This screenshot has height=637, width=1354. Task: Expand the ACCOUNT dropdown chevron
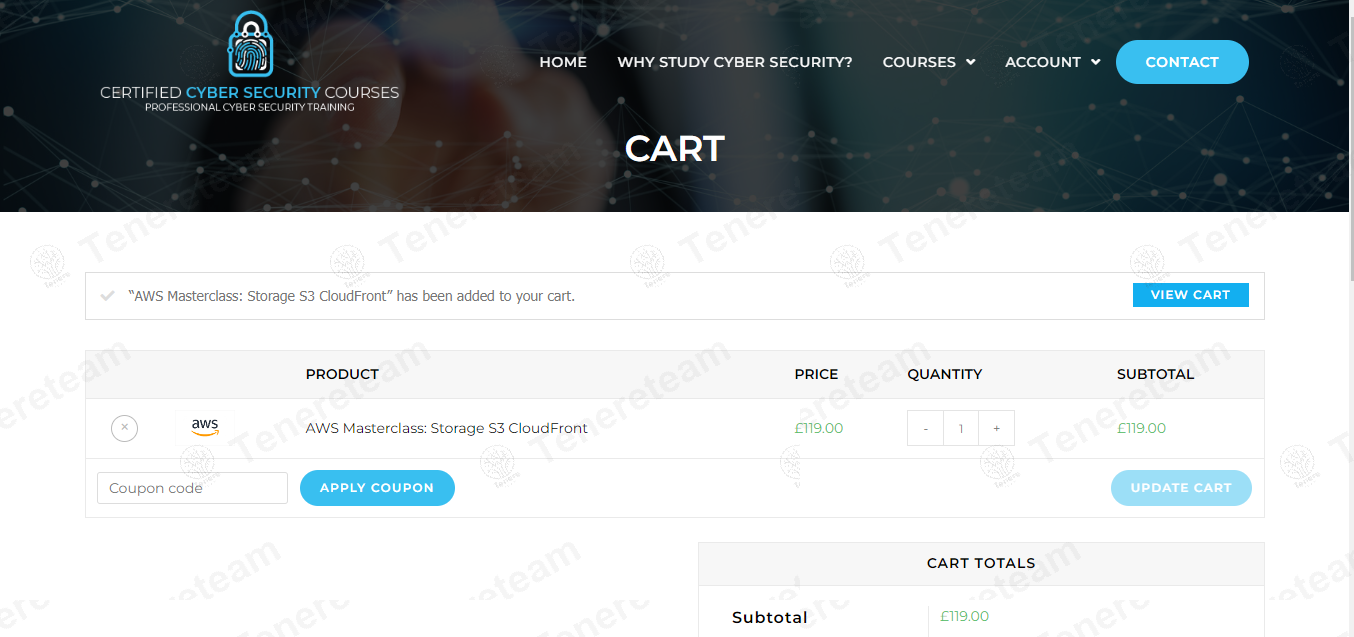1095,62
